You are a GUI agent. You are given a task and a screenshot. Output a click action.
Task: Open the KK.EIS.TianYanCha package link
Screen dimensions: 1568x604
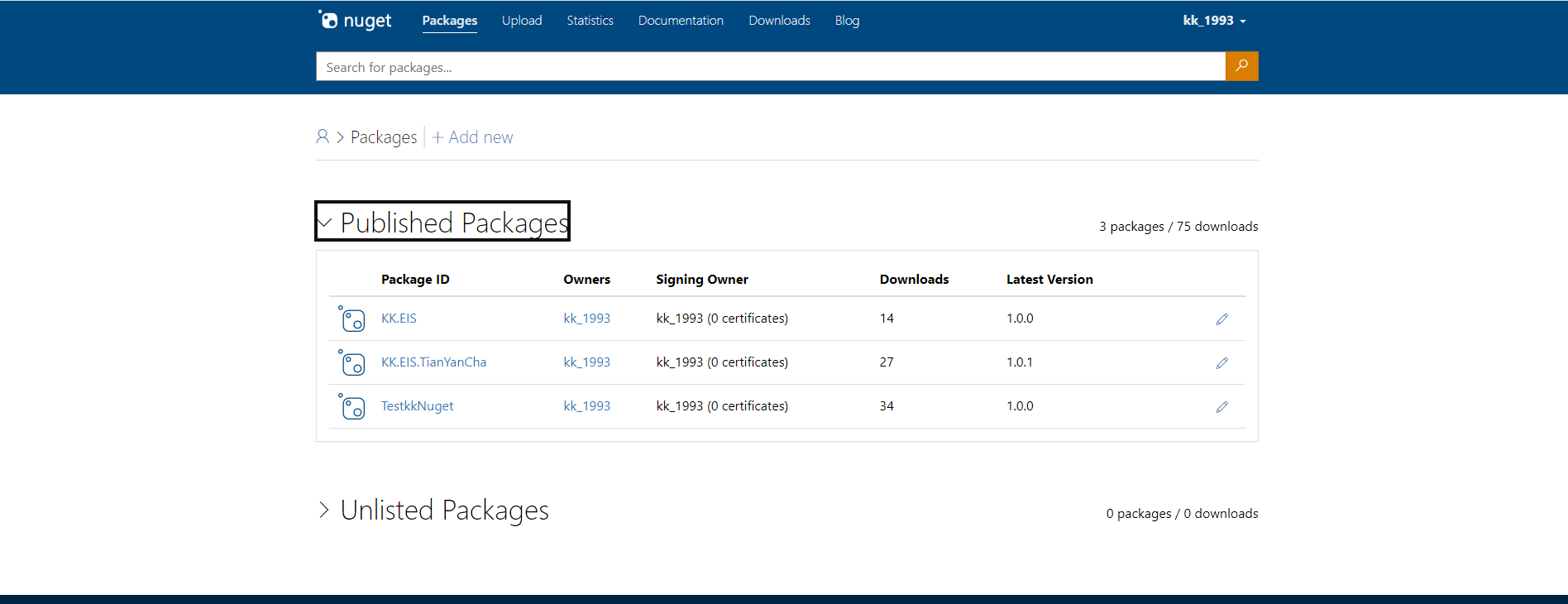(x=433, y=362)
